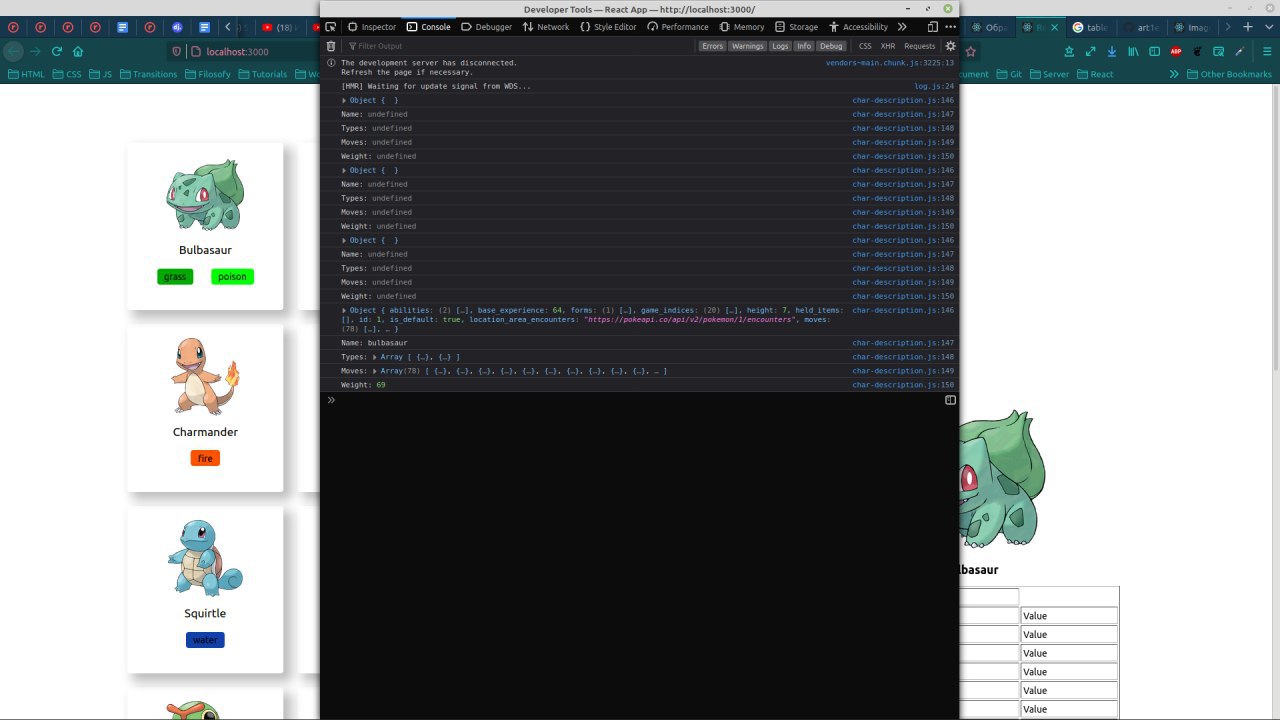
Task: Toggle the XHR console filter
Action: [x=888, y=46]
